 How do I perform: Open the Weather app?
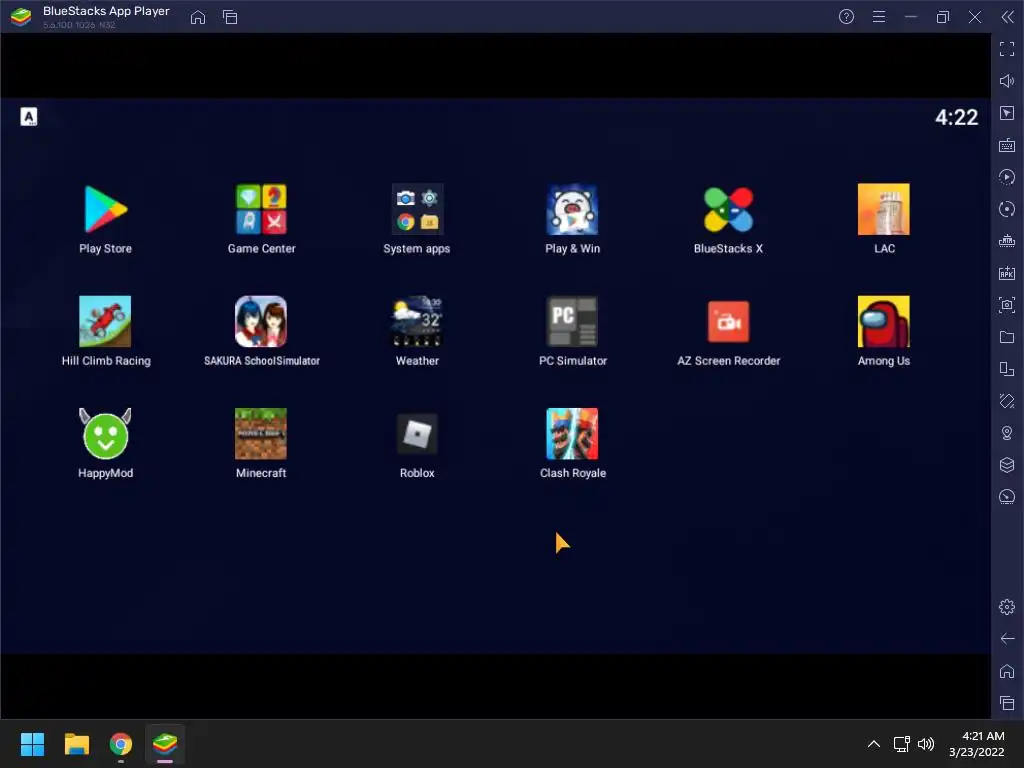417,322
